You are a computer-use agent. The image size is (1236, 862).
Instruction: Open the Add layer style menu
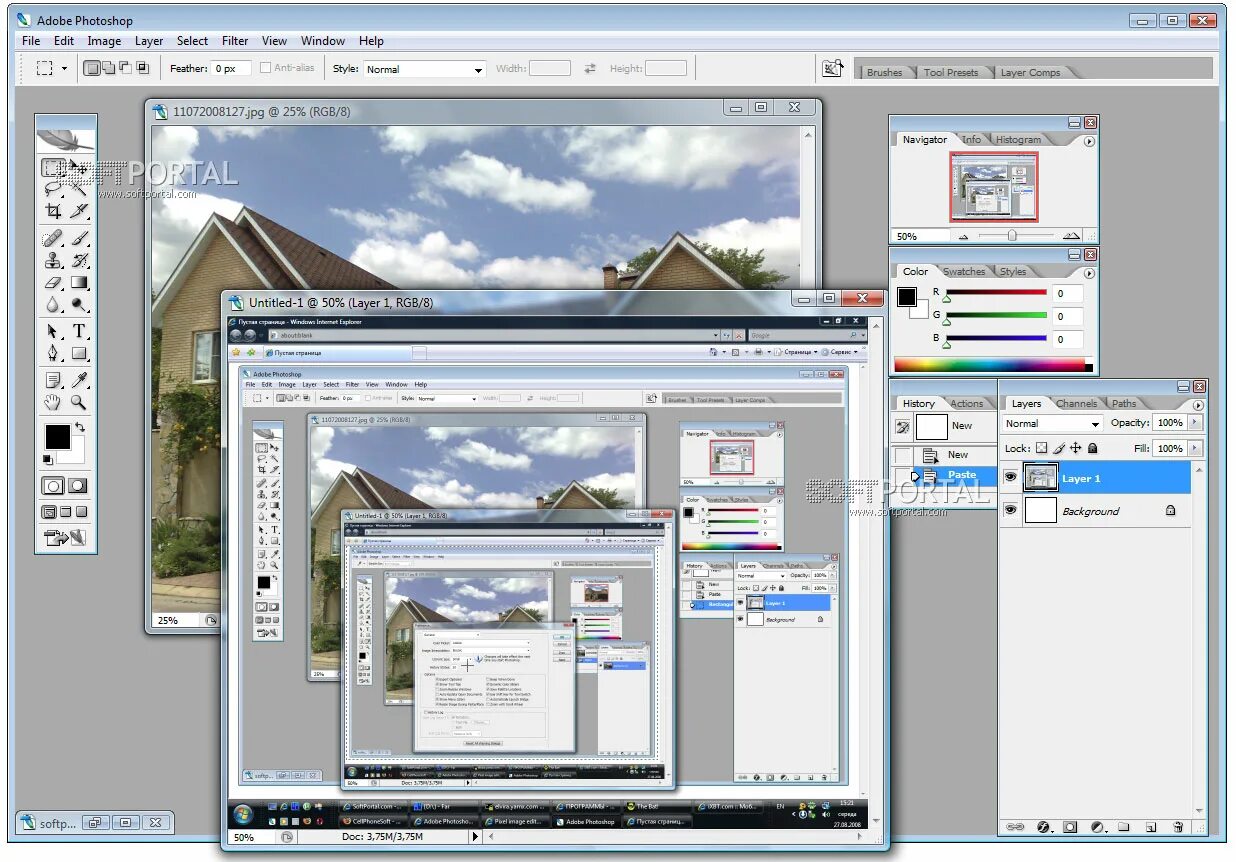pos(1043,827)
